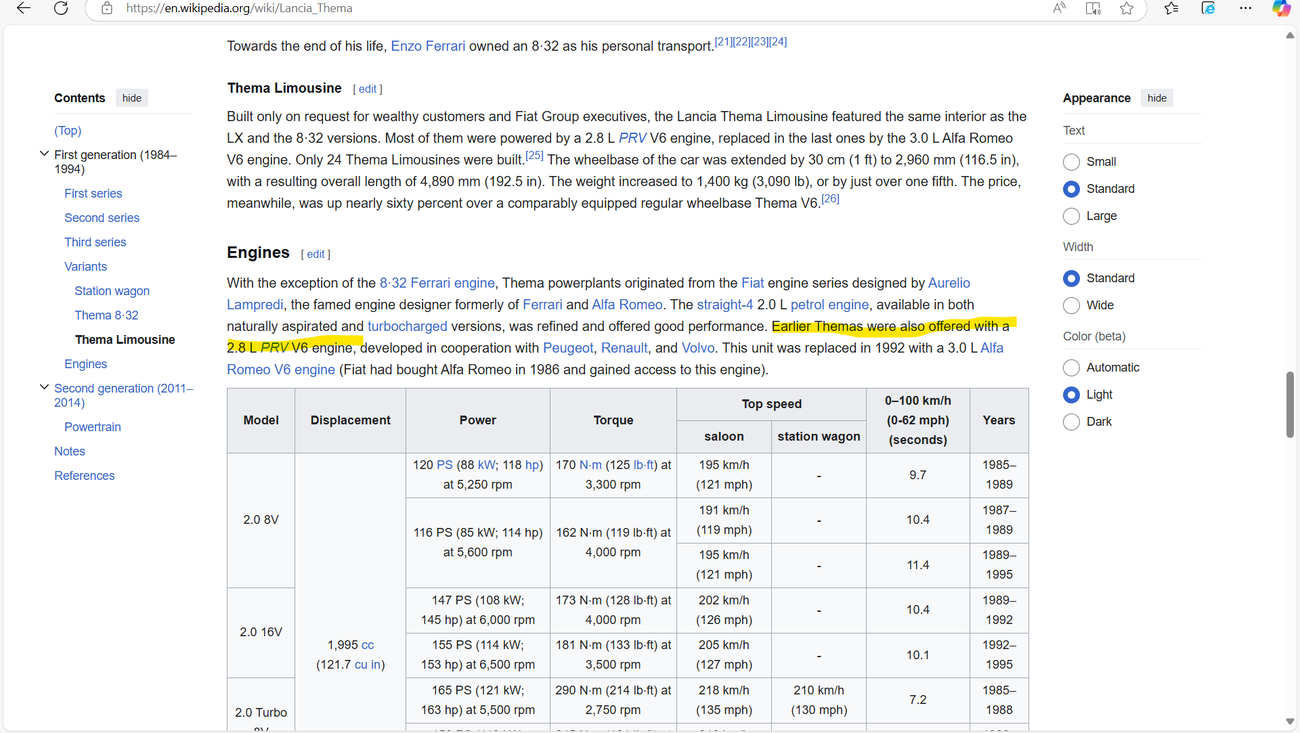Go to Engines in contents sidebar
Viewport: 1300px width, 733px height.
pos(85,364)
